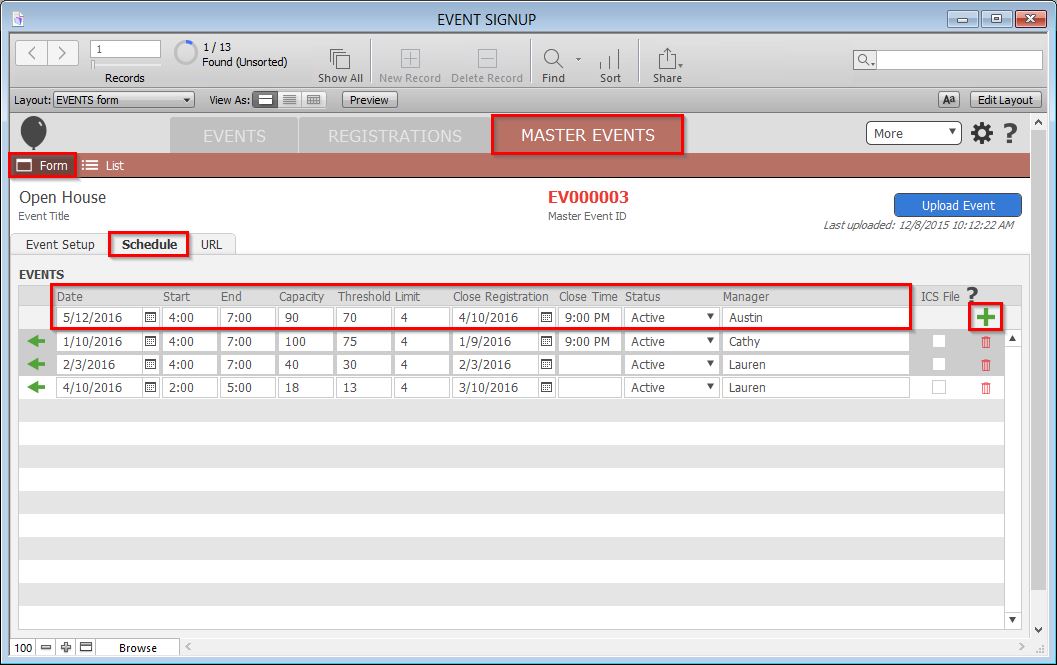The image size is (1057, 665).
Task: Open the settings gear icon
Action: coord(982,133)
